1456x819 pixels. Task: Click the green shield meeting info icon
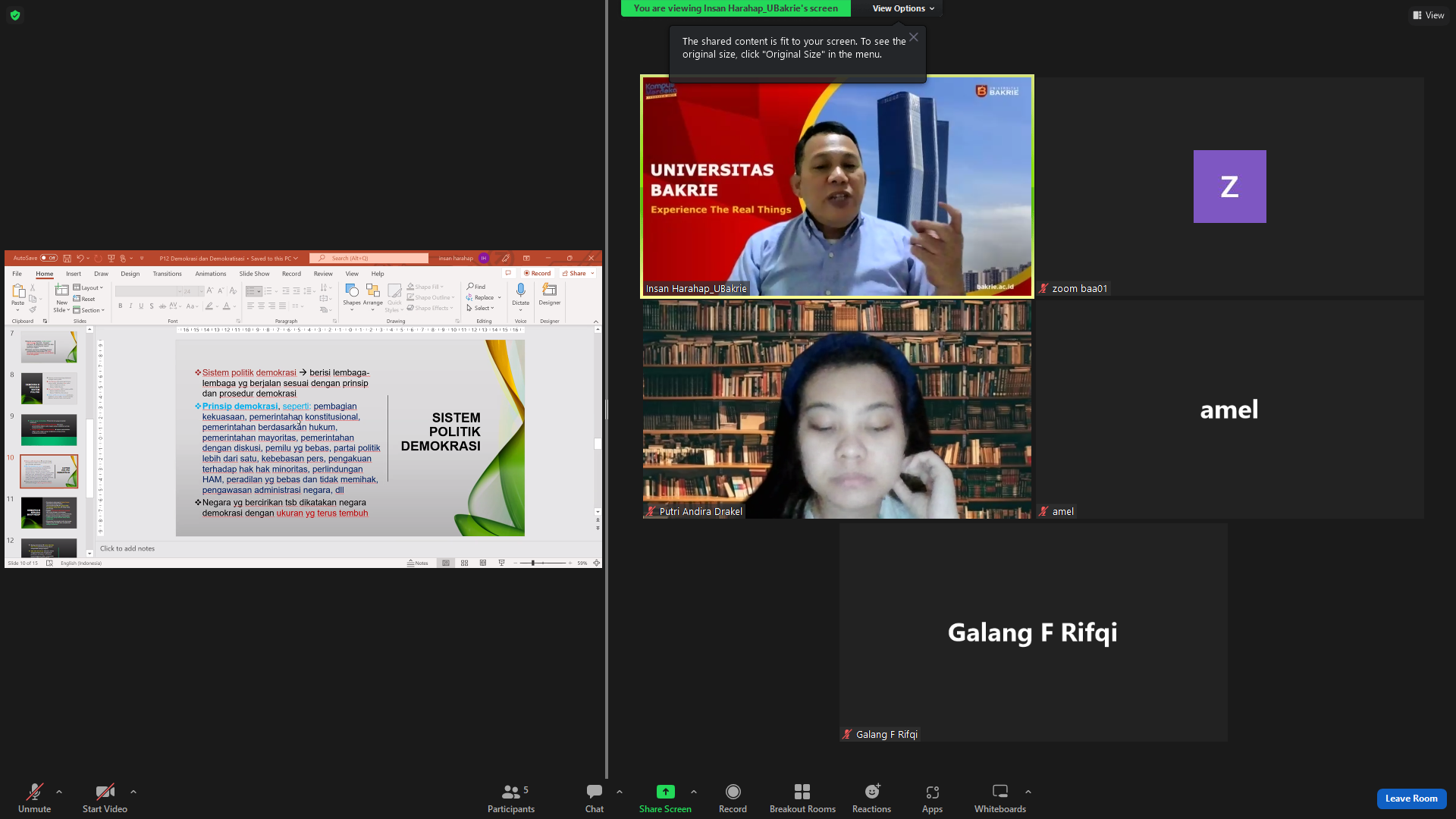pos(15,15)
